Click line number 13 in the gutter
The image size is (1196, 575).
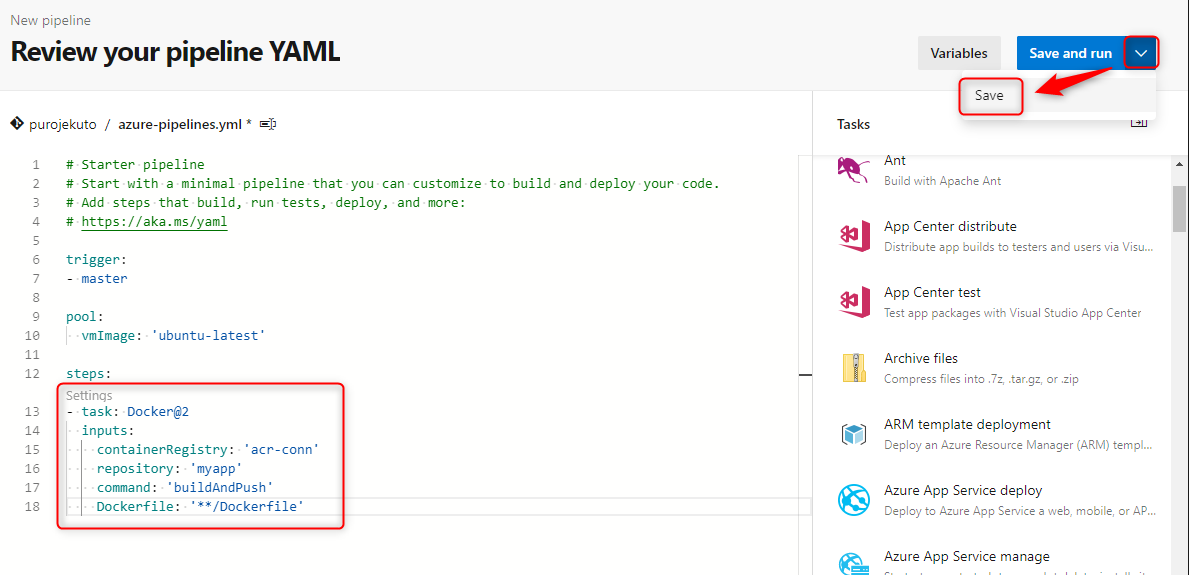point(32,411)
